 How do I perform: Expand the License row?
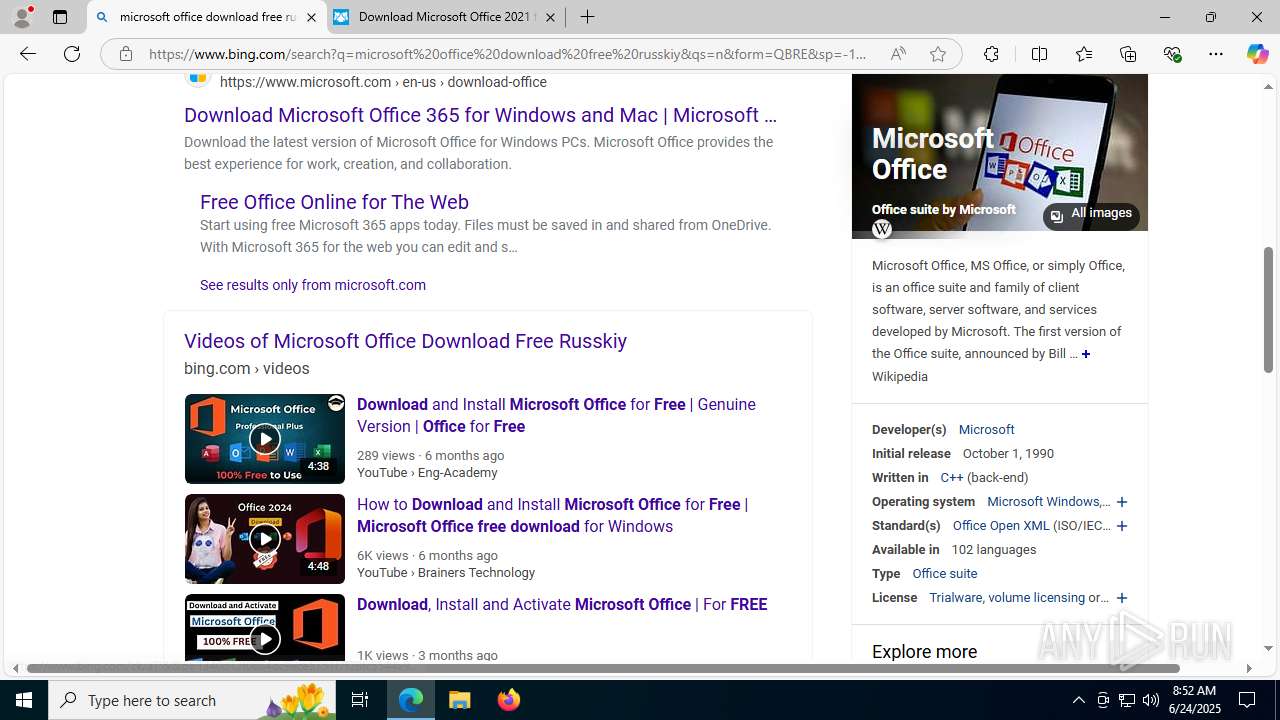(1121, 598)
